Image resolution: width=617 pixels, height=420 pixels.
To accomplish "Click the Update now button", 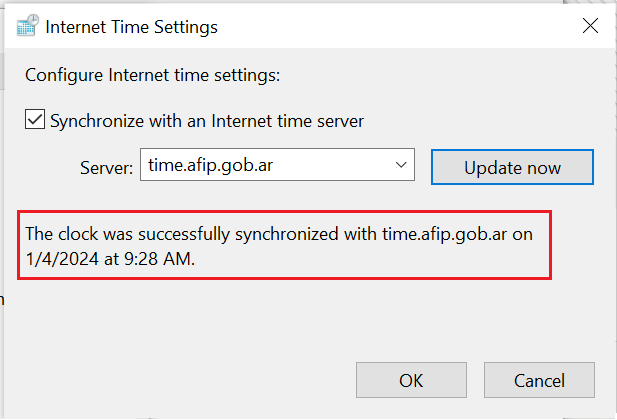I will (x=512, y=167).
